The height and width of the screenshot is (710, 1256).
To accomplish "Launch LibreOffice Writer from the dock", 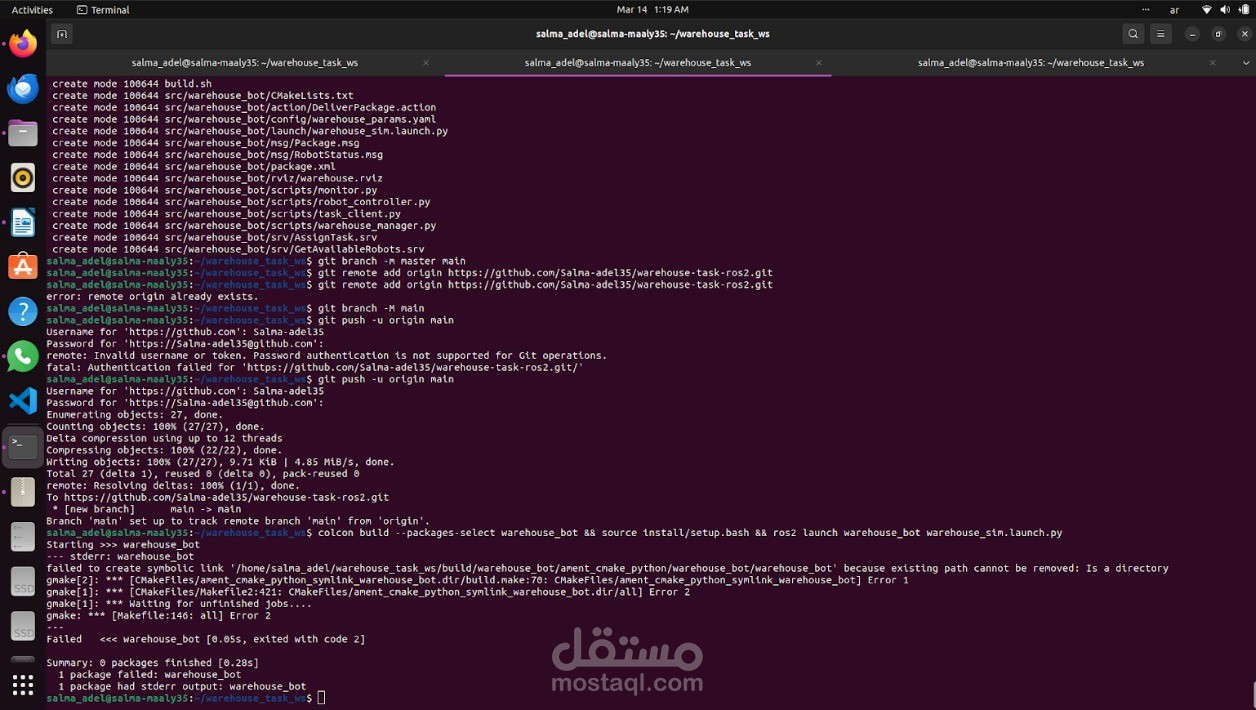I will (23, 222).
